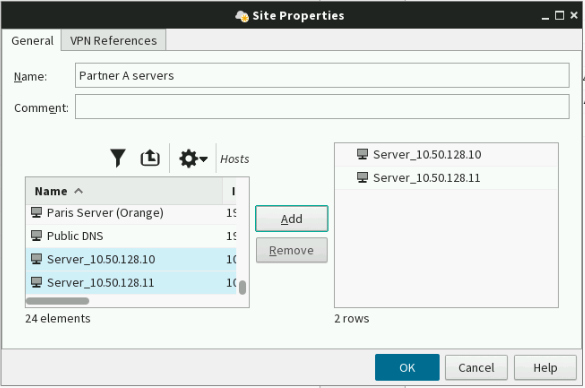Select Paris Server (Orange) row

(x=131, y=213)
